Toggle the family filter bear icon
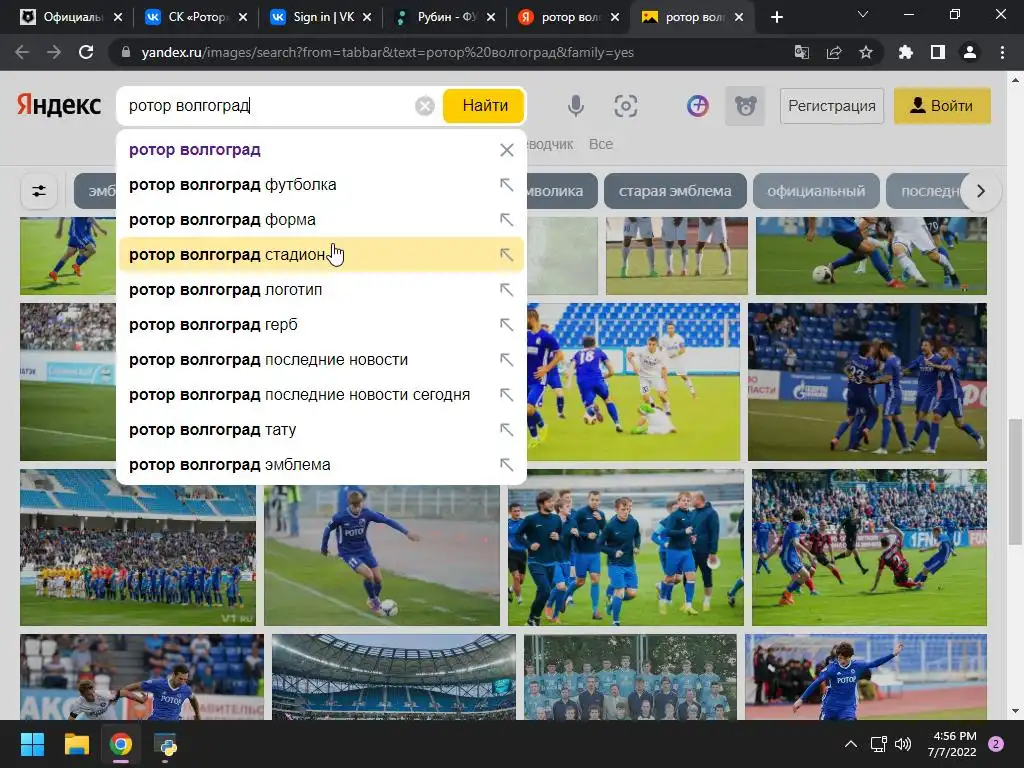Image resolution: width=1024 pixels, height=768 pixels. pos(745,106)
